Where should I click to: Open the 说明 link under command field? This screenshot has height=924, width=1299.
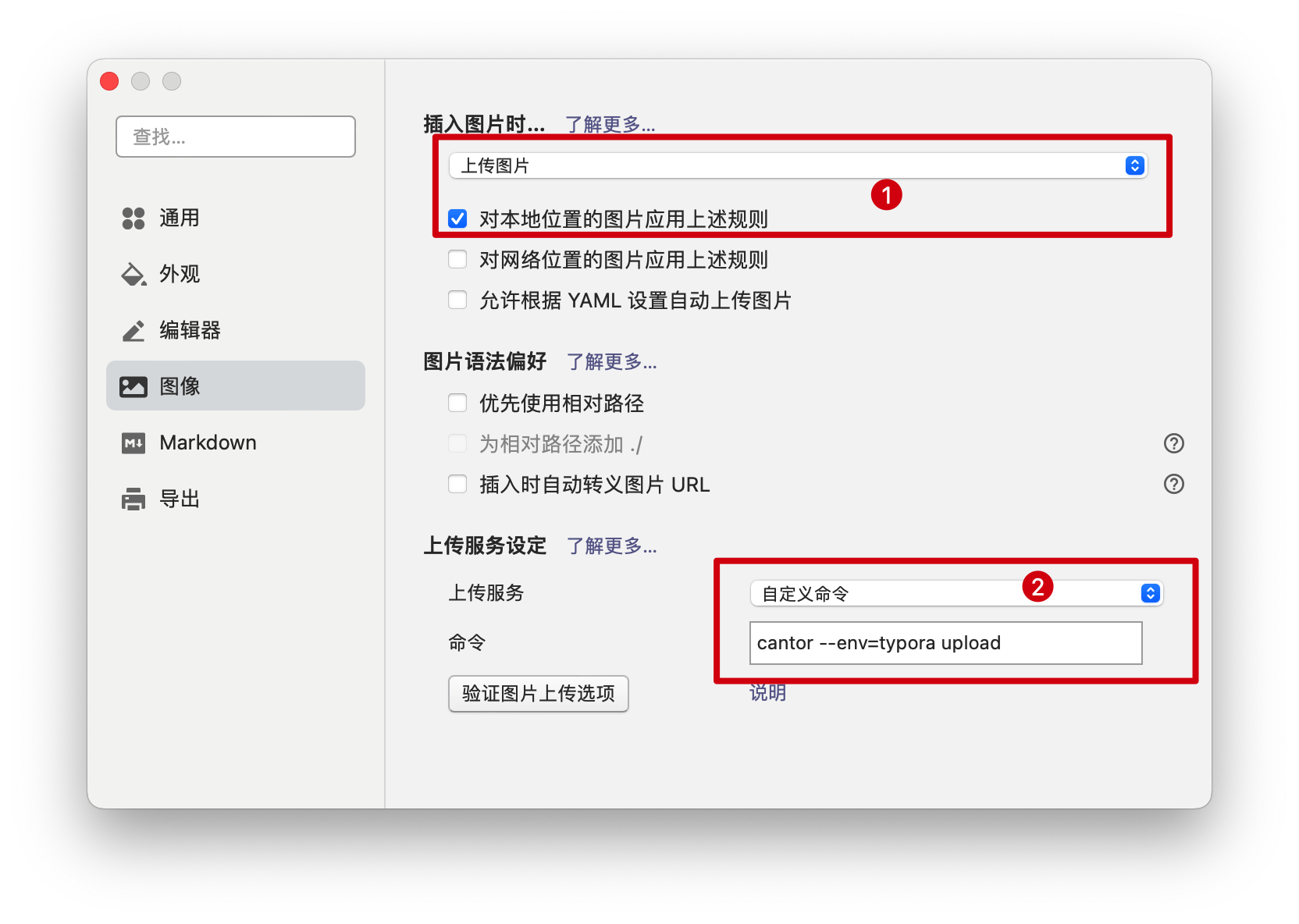(768, 692)
